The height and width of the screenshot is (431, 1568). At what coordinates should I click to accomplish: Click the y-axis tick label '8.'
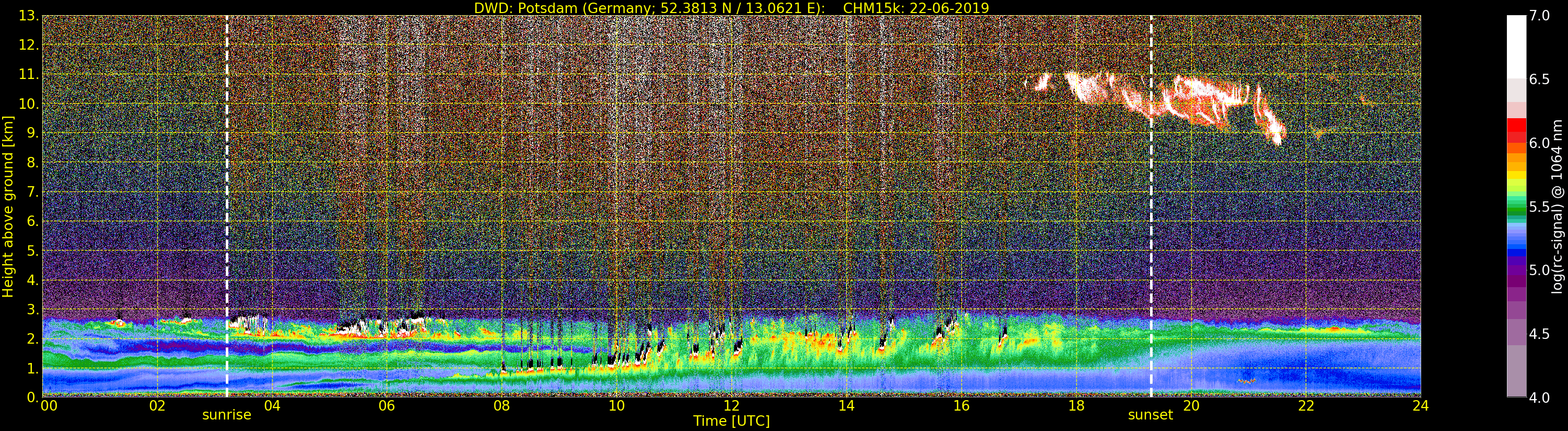(33, 163)
